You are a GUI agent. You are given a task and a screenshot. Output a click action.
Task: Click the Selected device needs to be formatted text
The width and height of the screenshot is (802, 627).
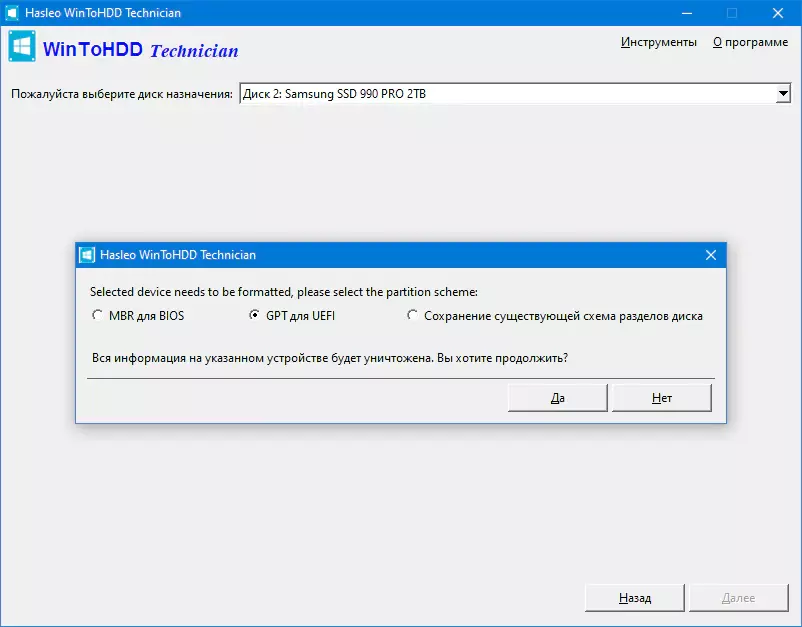click(284, 292)
